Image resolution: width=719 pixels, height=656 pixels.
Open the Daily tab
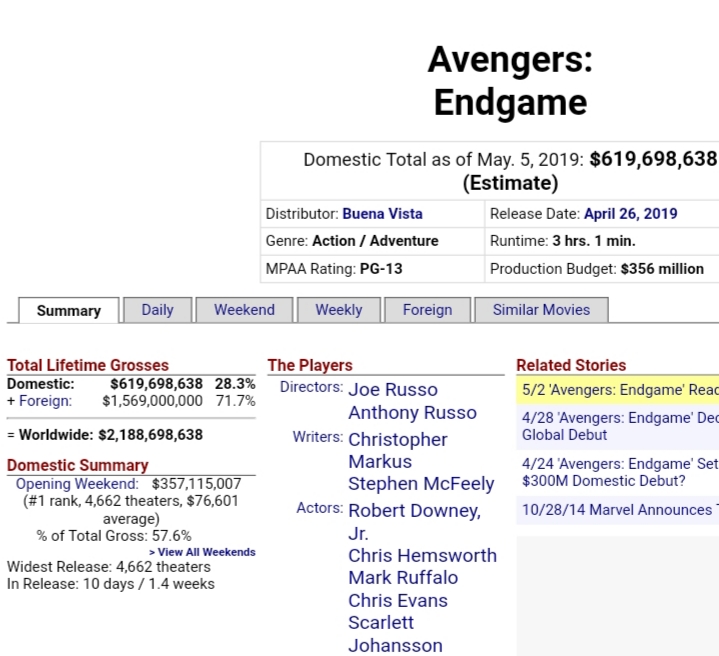pos(157,310)
